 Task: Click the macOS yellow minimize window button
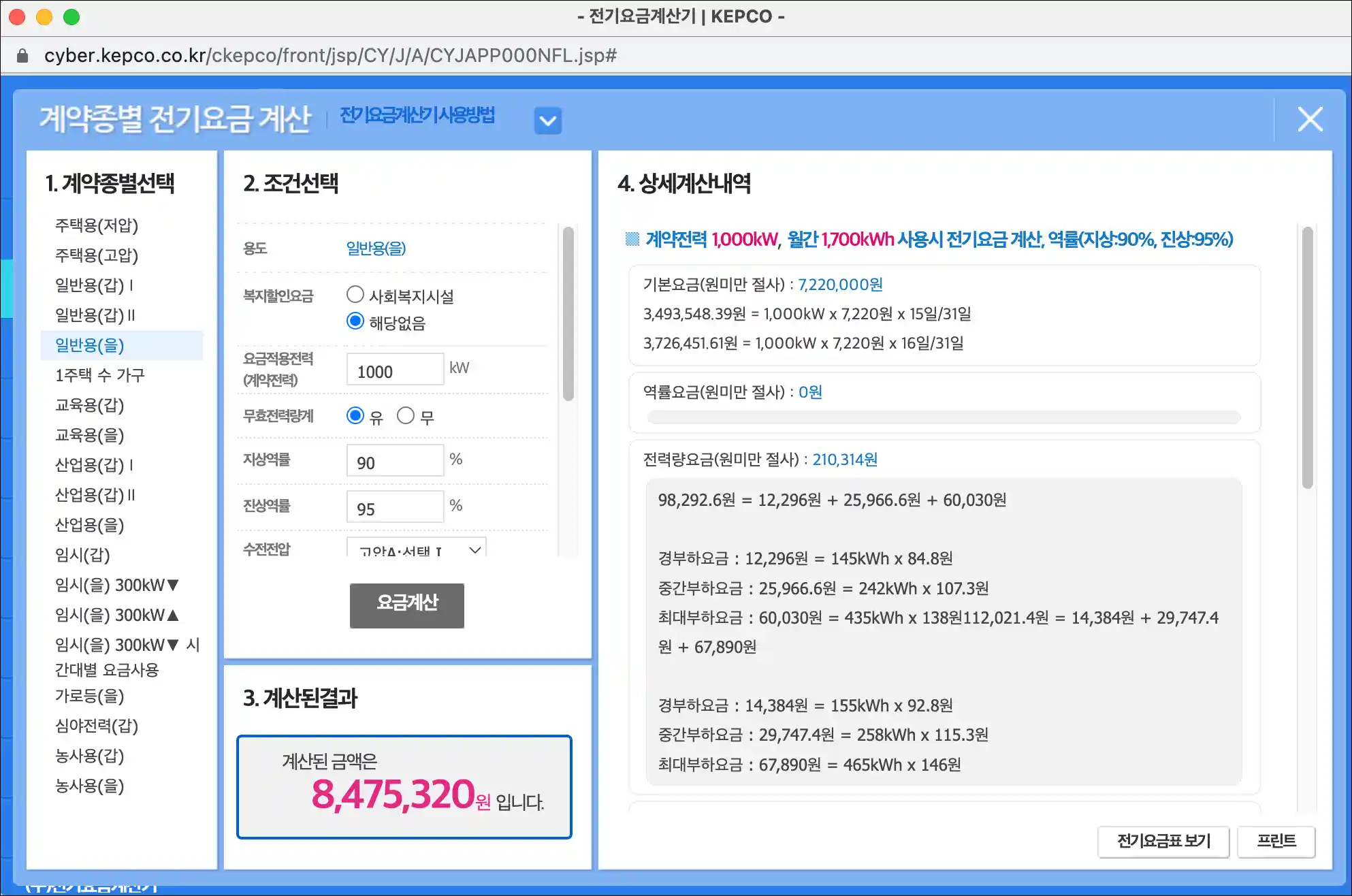(x=44, y=17)
